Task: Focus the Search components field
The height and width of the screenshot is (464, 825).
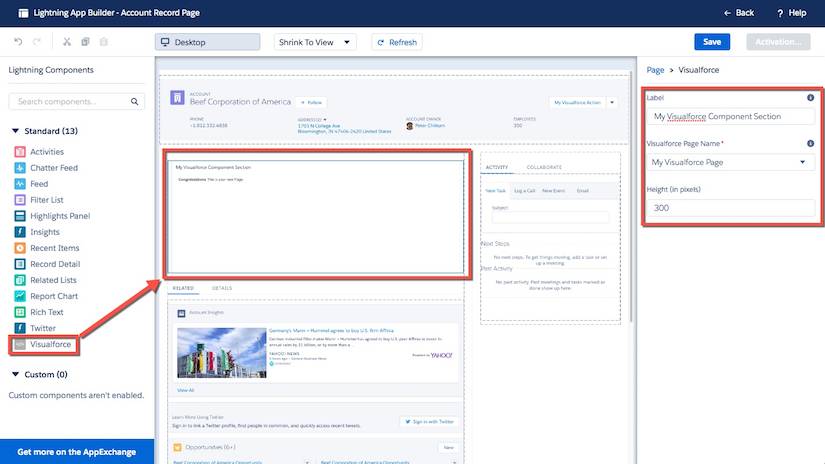Action: click(77, 102)
